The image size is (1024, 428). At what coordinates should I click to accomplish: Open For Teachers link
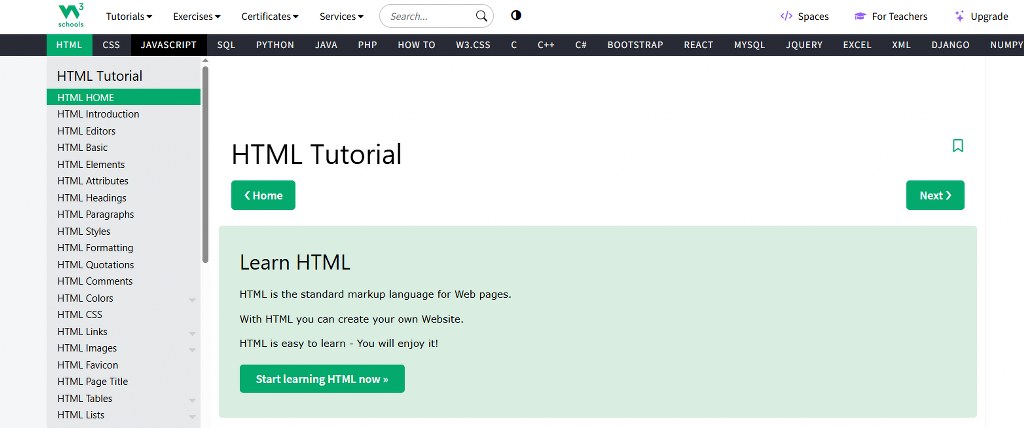pyautogui.click(x=891, y=16)
